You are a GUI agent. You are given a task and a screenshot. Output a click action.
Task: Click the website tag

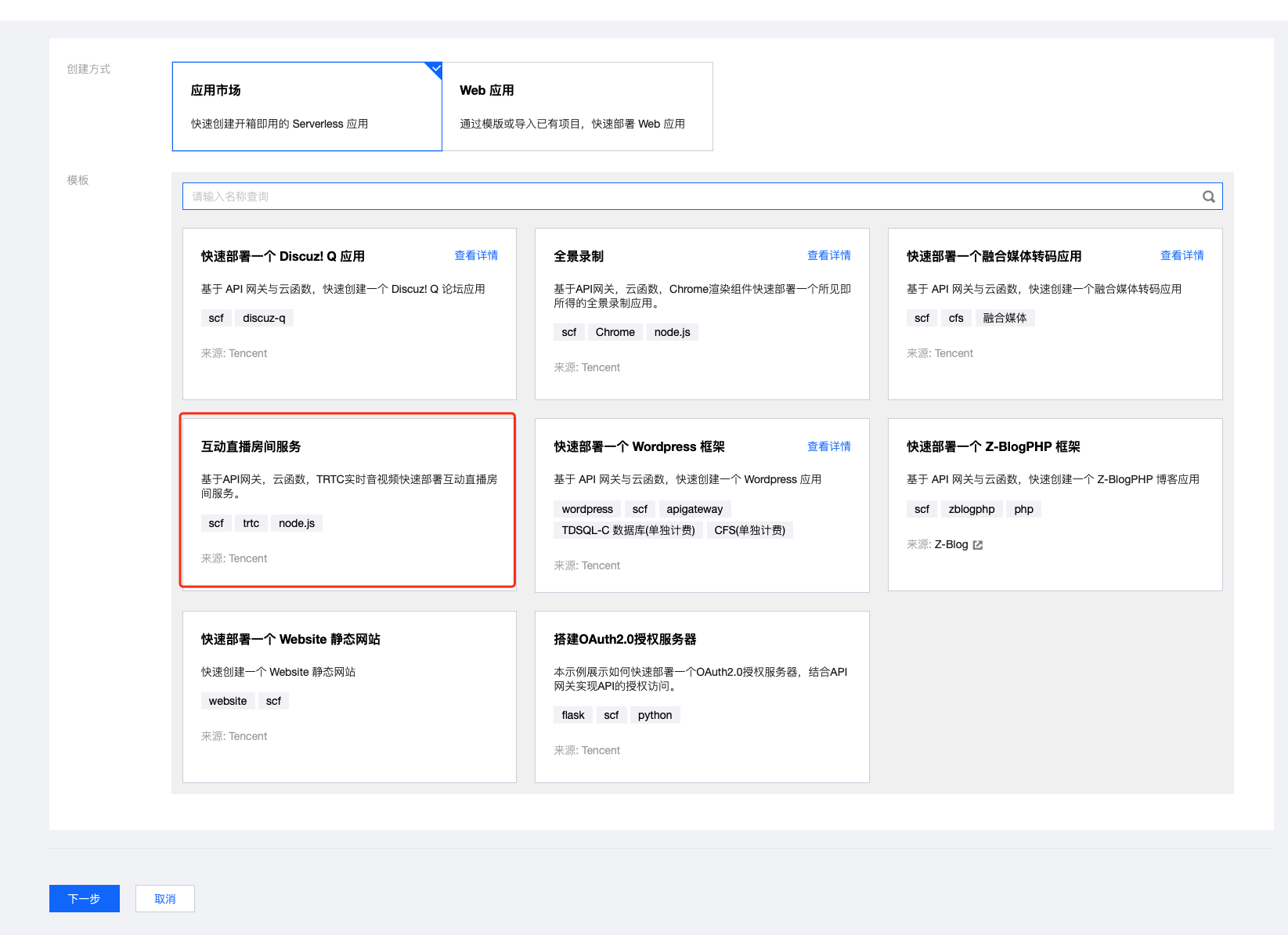point(228,701)
